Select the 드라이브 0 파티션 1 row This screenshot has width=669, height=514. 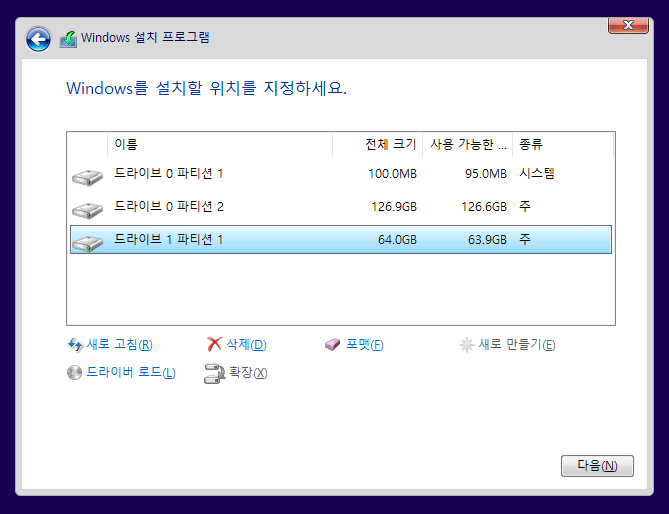point(340,174)
